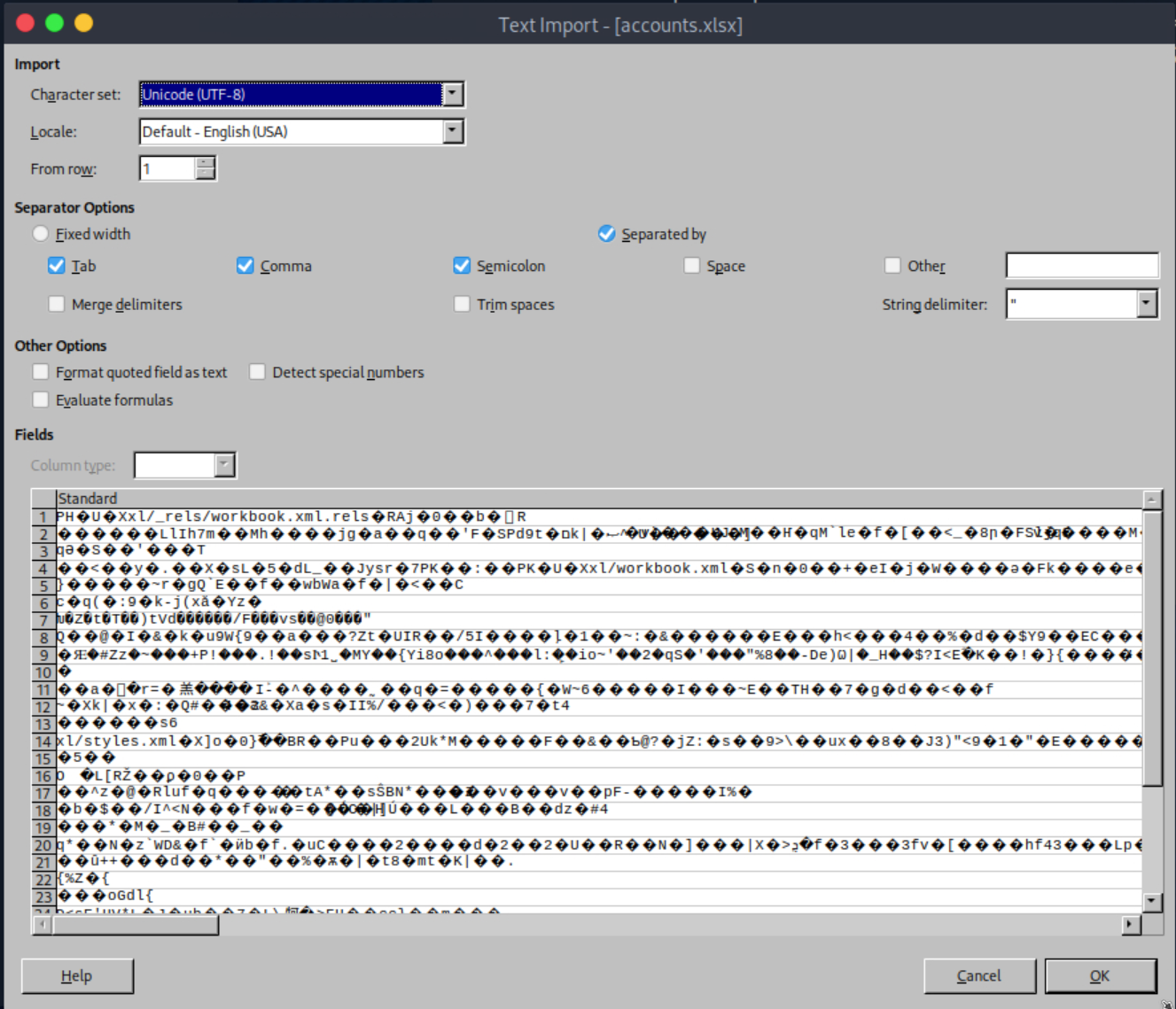Enable the Other separator checkbox
The height and width of the screenshot is (1009, 1176).
coord(892,265)
